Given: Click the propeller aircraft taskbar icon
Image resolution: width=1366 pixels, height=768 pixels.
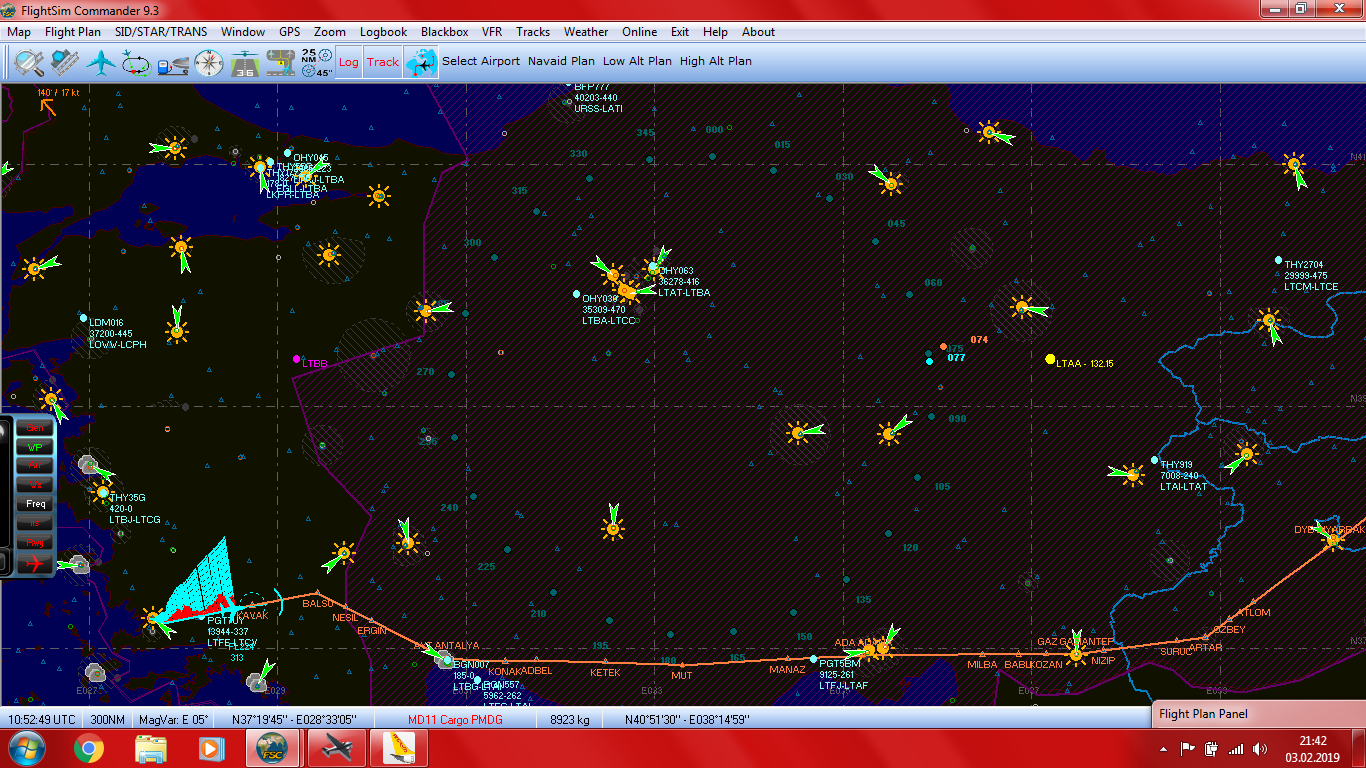Looking at the screenshot, I should tap(336, 748).
